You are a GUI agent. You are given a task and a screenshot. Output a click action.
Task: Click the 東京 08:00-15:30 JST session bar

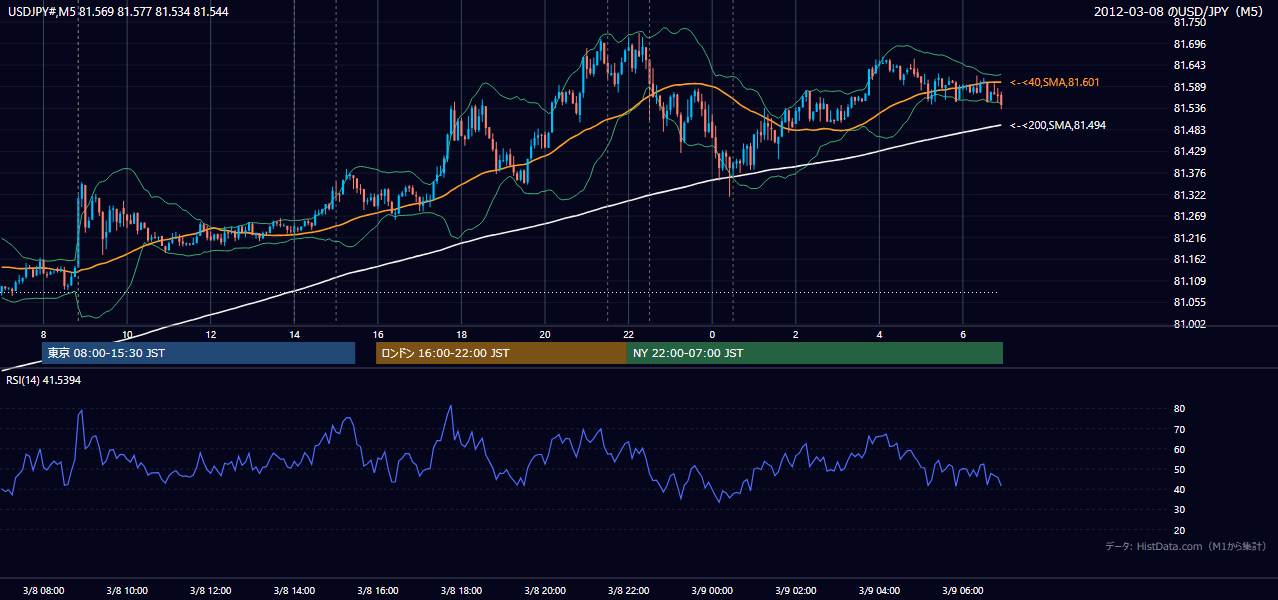click(x=198, y=353)
